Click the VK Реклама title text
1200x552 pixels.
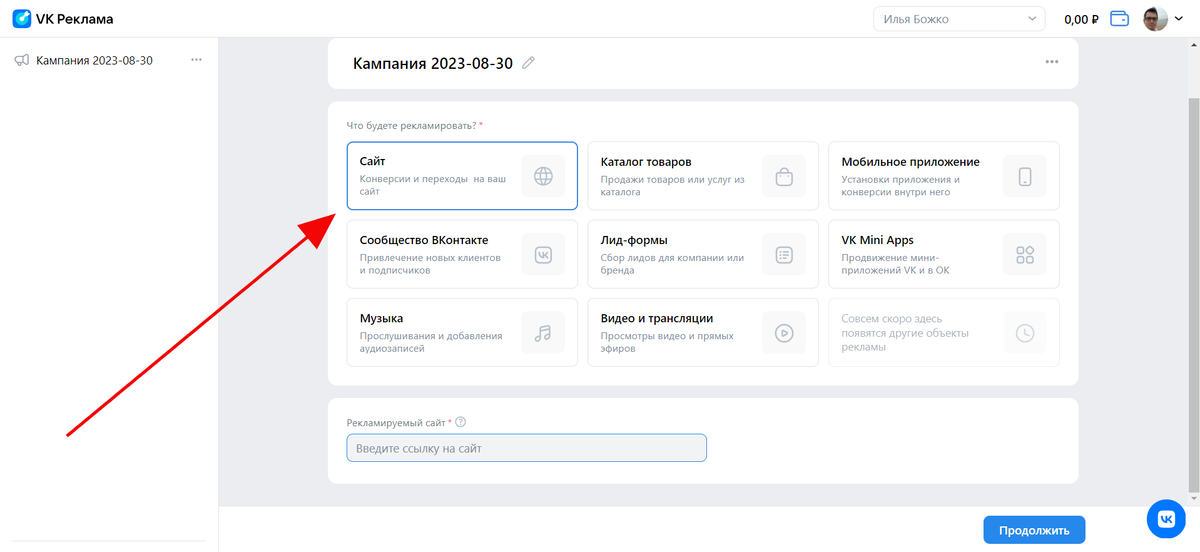click(x=75, y=19)
